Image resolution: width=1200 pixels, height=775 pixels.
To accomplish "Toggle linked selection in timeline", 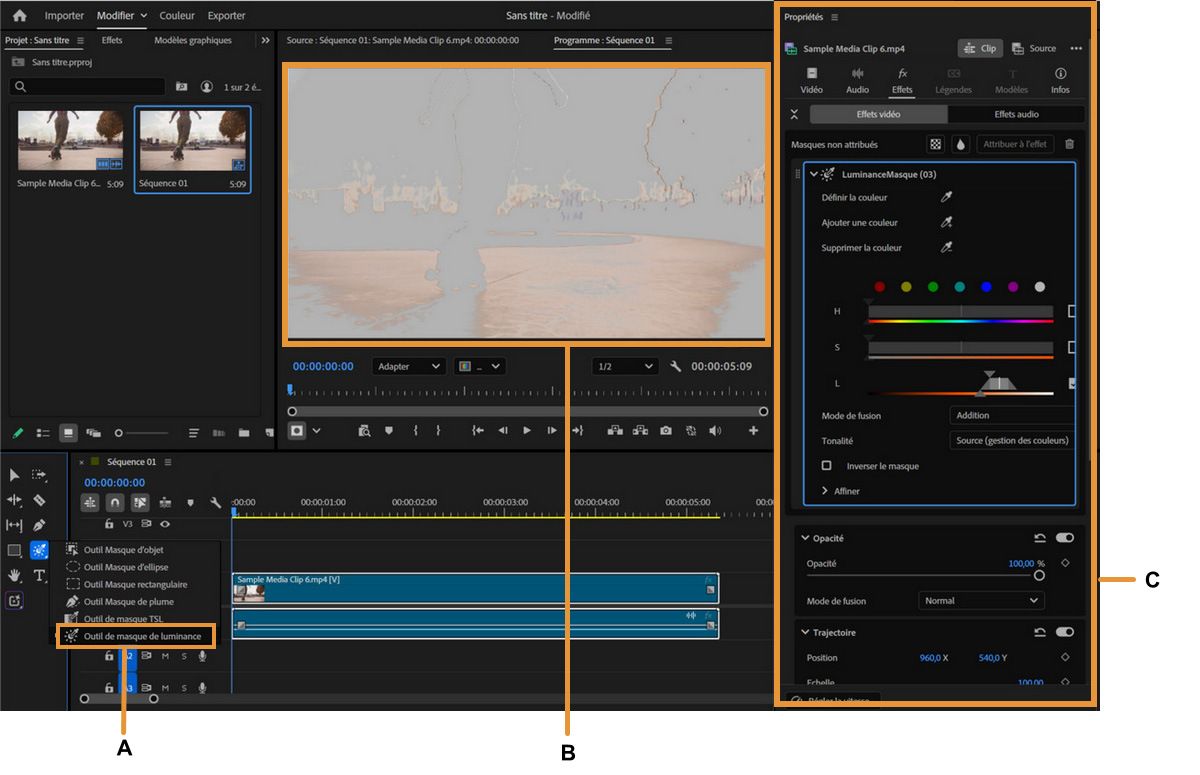I will click(140, 502).
